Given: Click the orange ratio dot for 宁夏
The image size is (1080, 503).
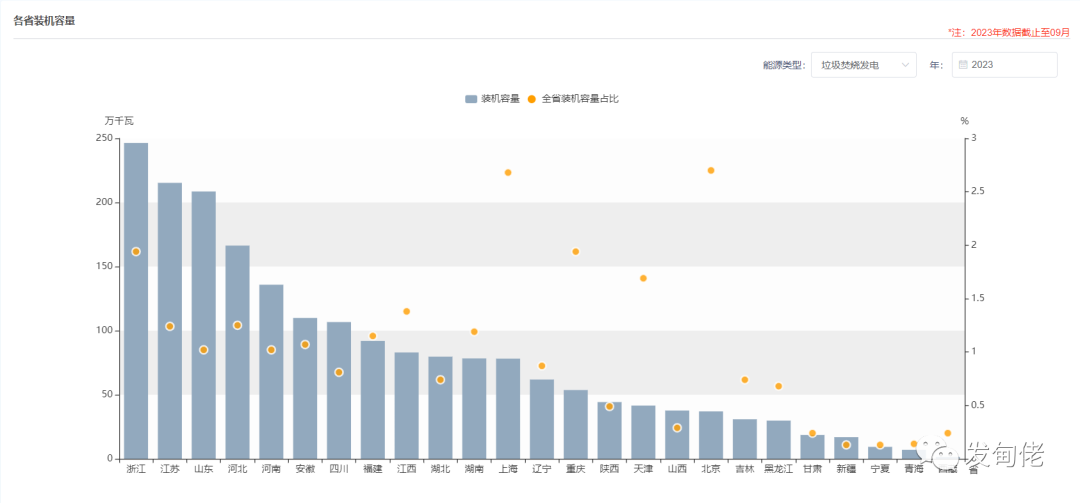Looking at the screenshot, I should pos(880,445).
